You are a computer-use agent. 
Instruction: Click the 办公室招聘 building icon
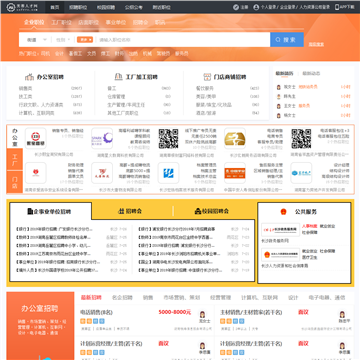(x=29, y=77)
